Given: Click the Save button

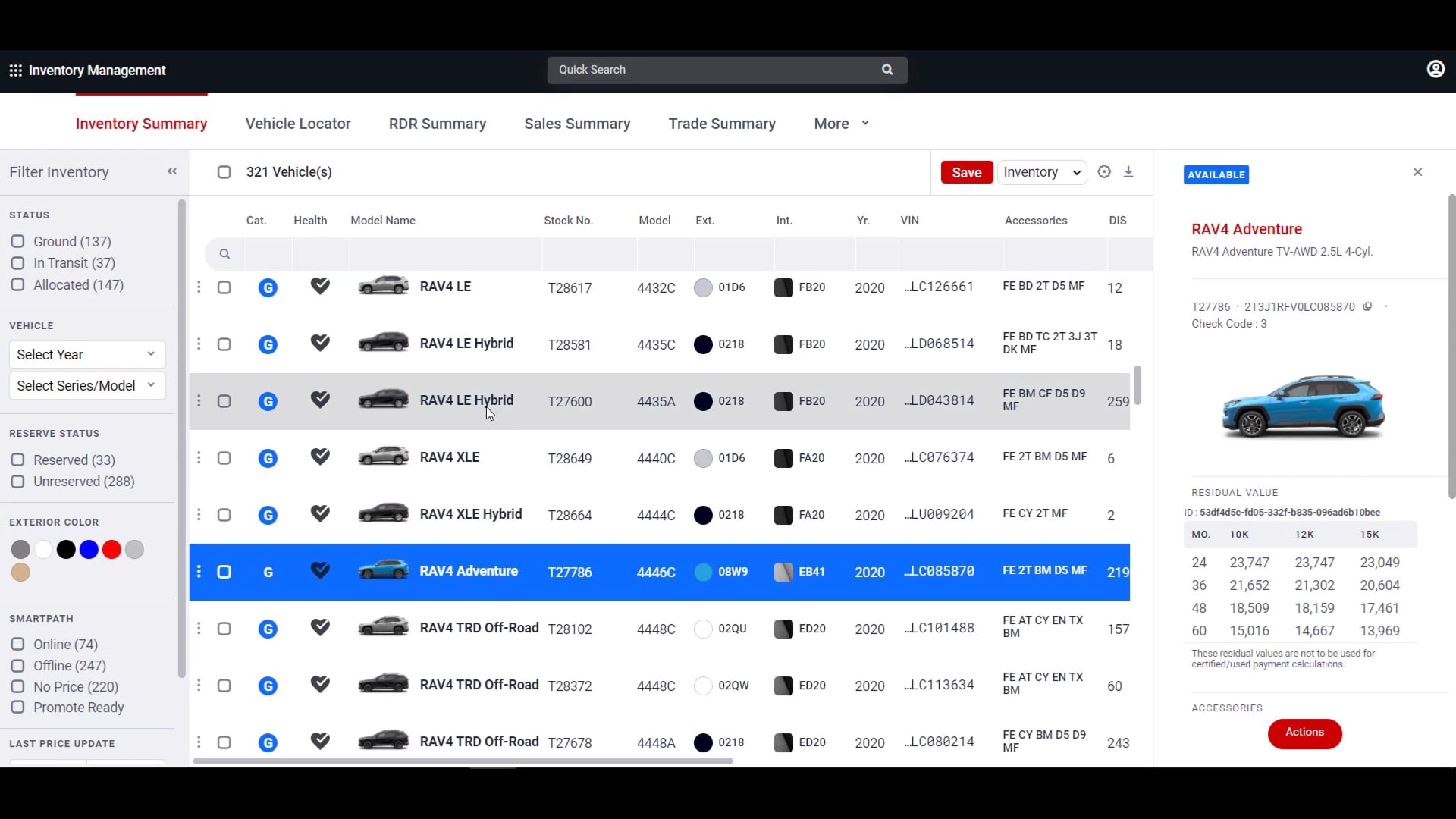Looking at the screenshot, I should [x=966, y=172].
